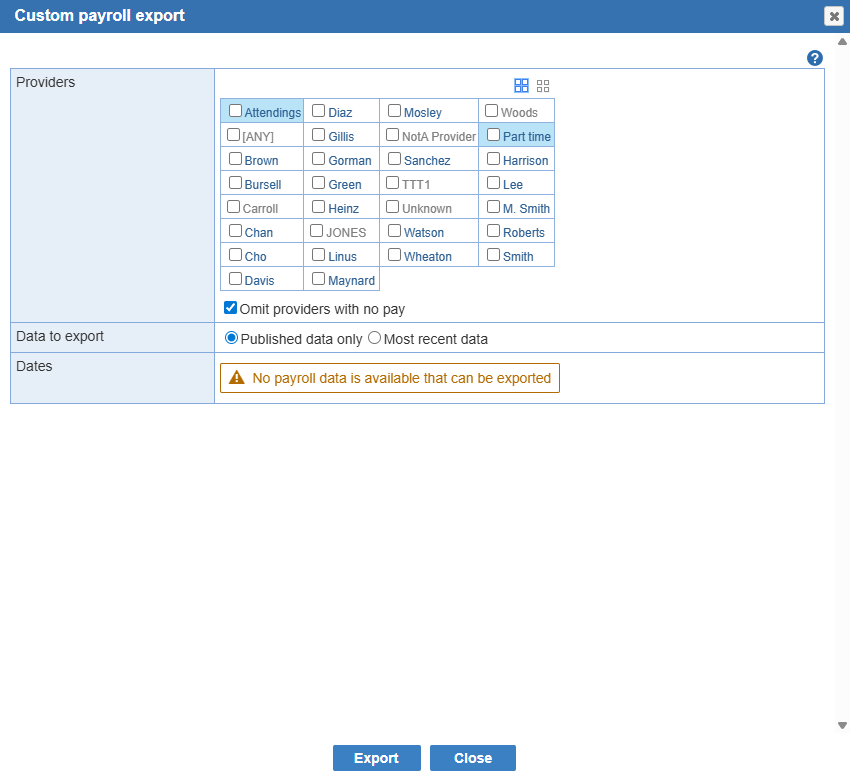Check the Unknown provider checkbox

pyautogui.click(x=392, y=207)
